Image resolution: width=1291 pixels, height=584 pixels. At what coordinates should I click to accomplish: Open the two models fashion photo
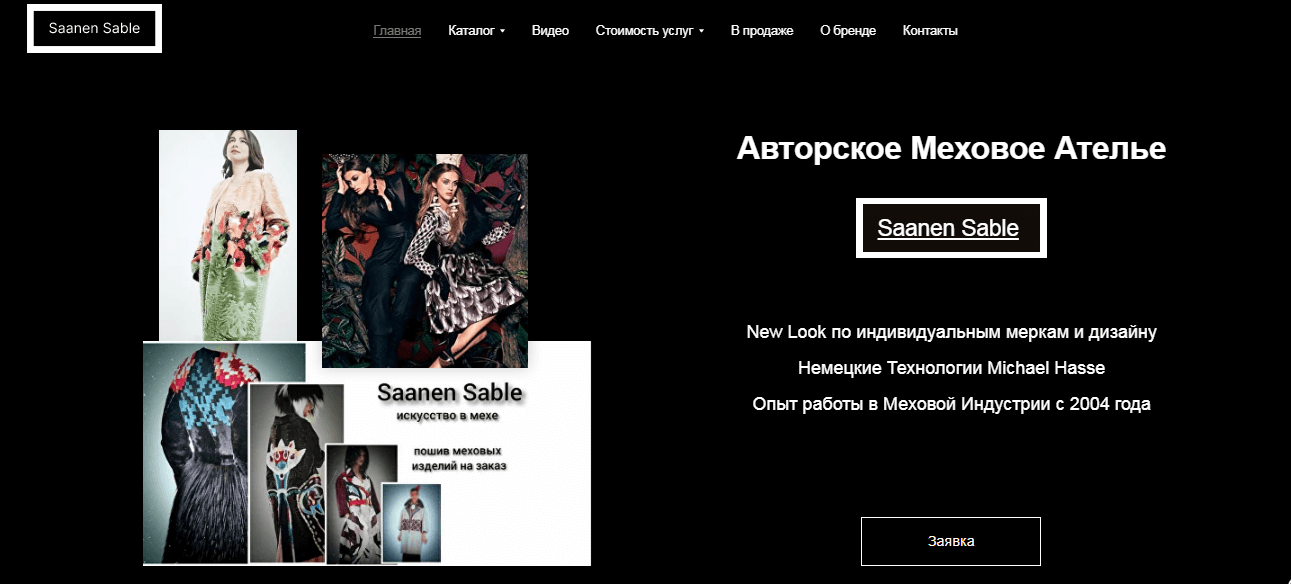(x=425, y=261)
